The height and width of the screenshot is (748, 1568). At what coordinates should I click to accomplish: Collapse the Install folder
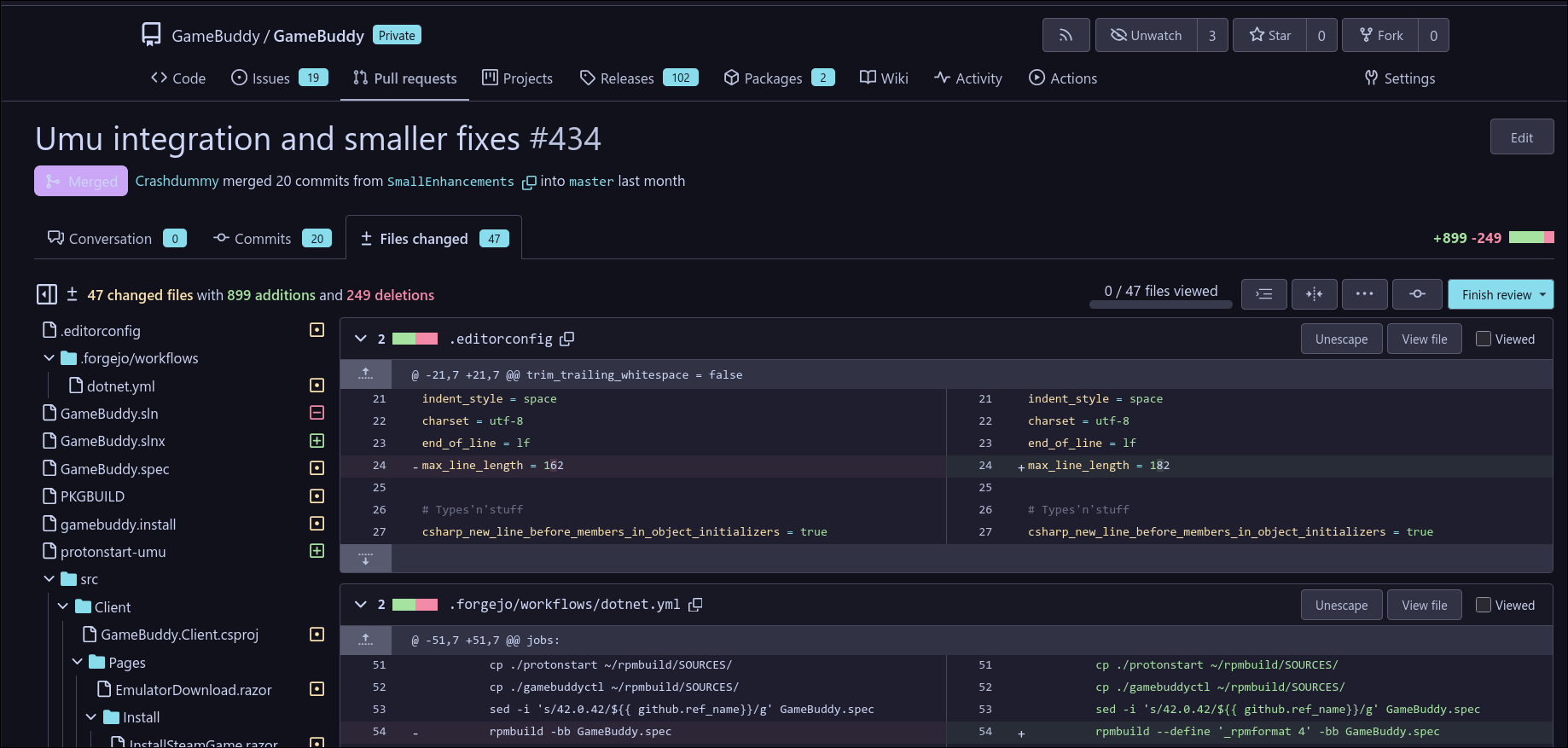[91, 717]
